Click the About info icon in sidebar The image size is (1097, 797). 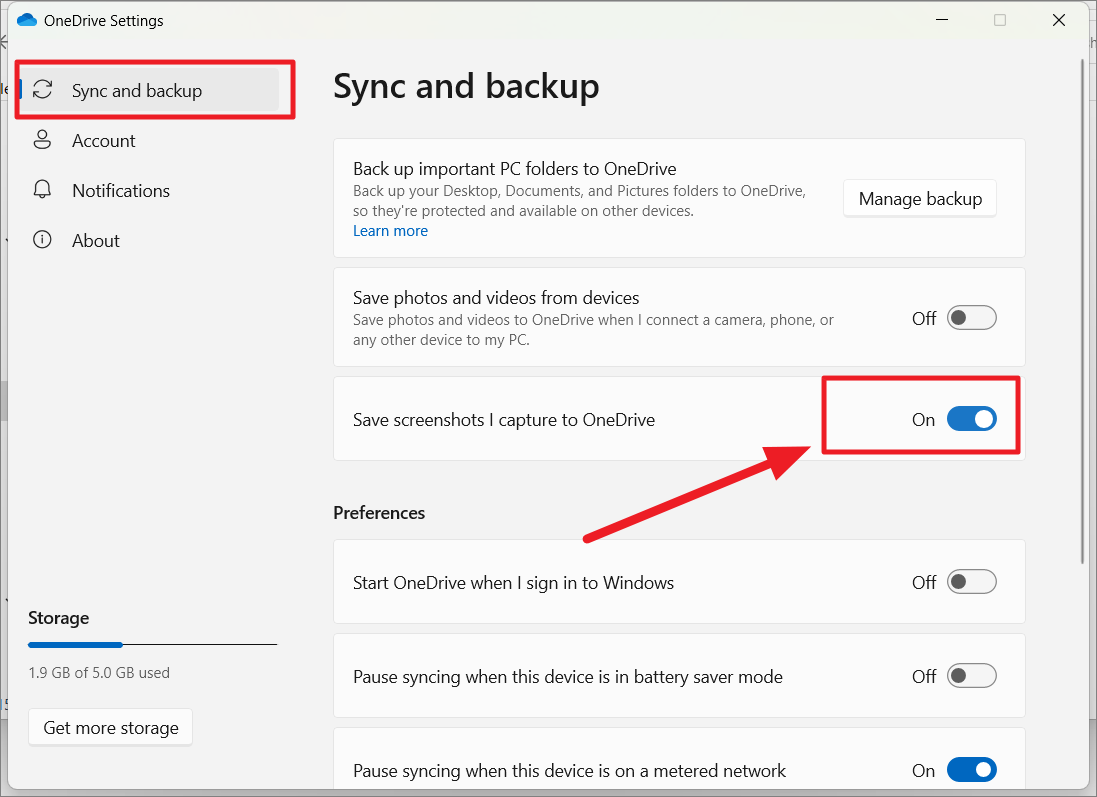pos(42,240)
